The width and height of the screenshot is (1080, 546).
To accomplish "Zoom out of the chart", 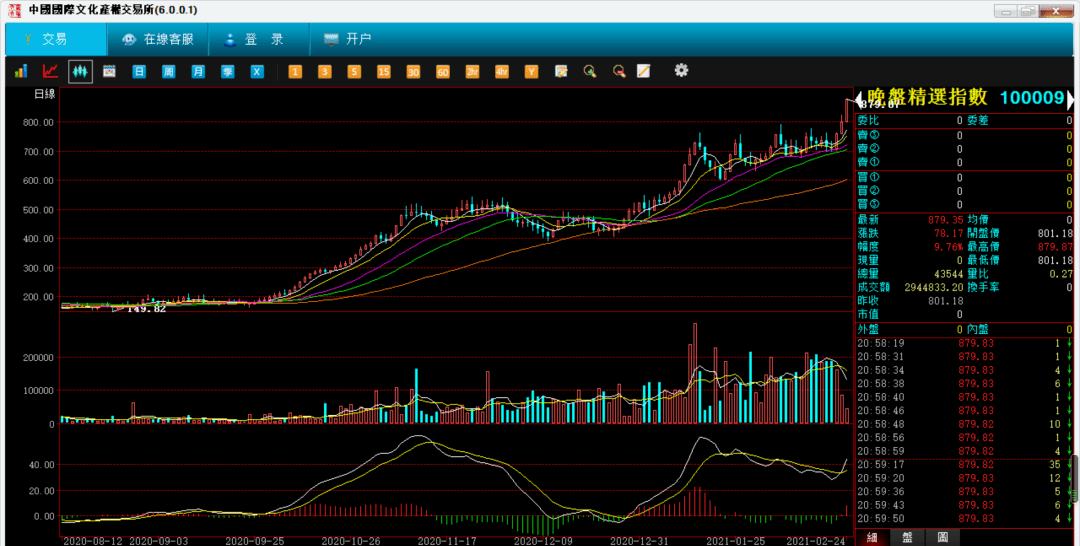I will (x=619, y=71).
